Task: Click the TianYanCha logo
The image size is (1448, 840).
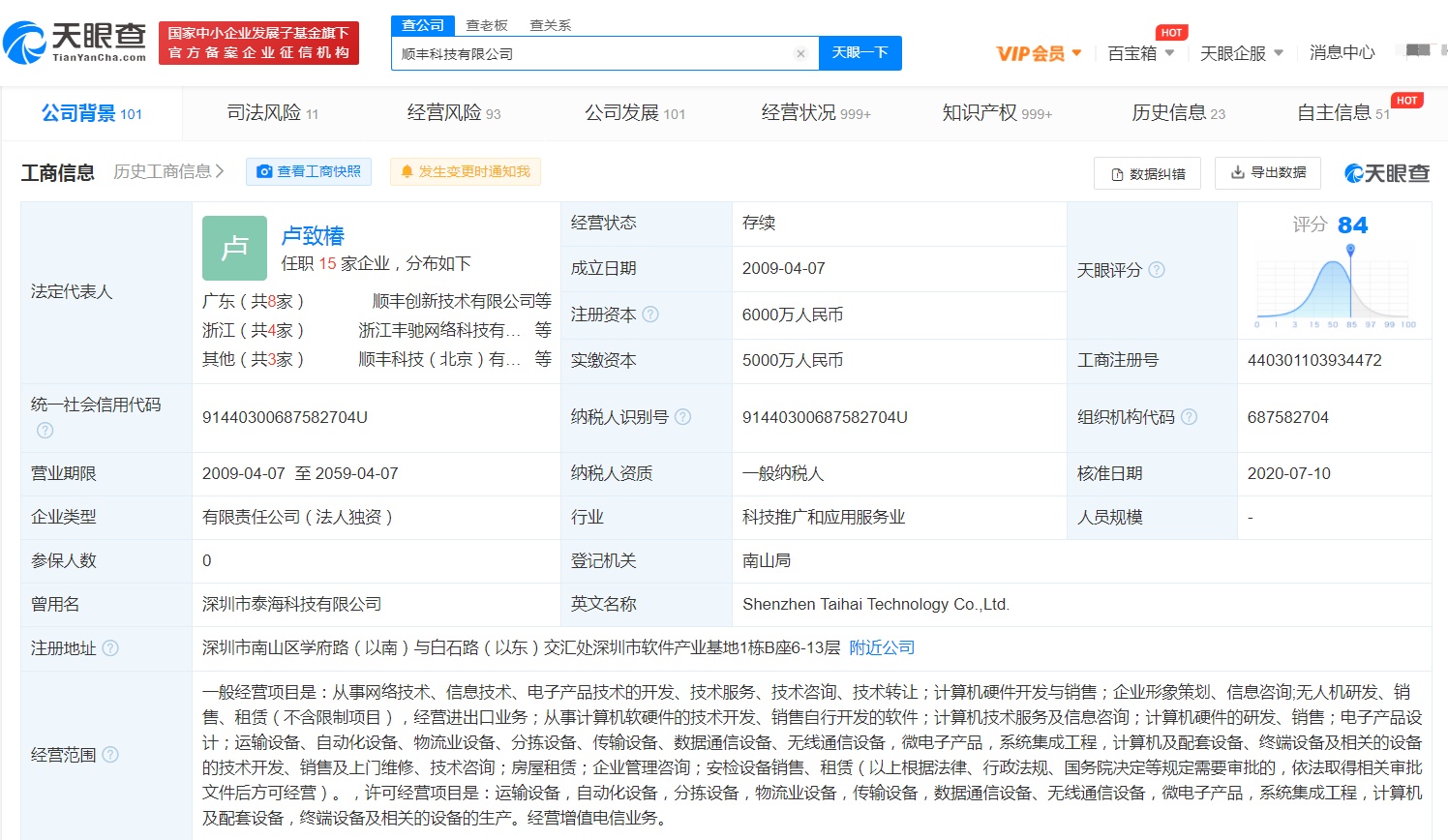Action: coord(75,43)
